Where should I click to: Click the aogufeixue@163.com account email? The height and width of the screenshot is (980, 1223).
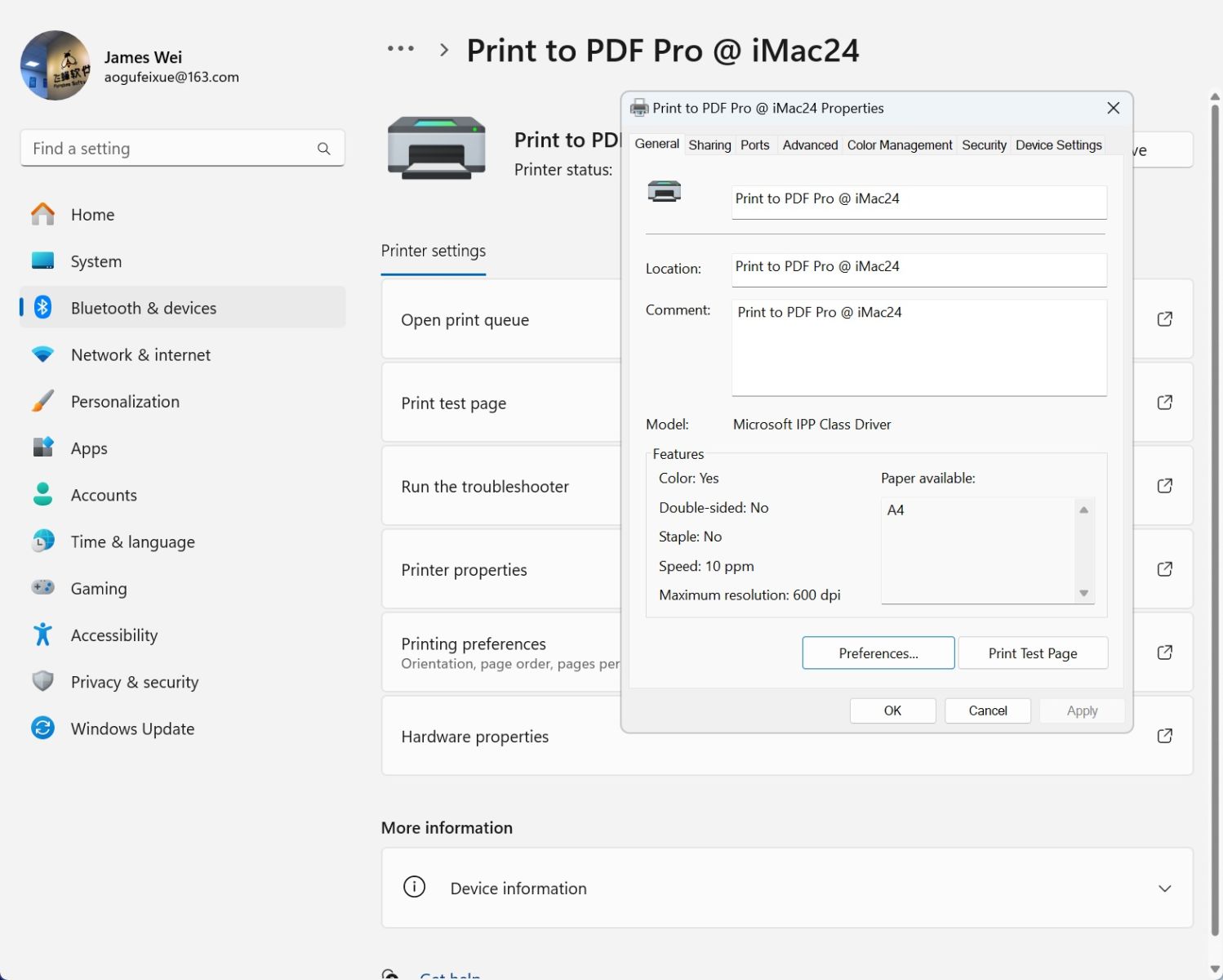coord(171,77)
